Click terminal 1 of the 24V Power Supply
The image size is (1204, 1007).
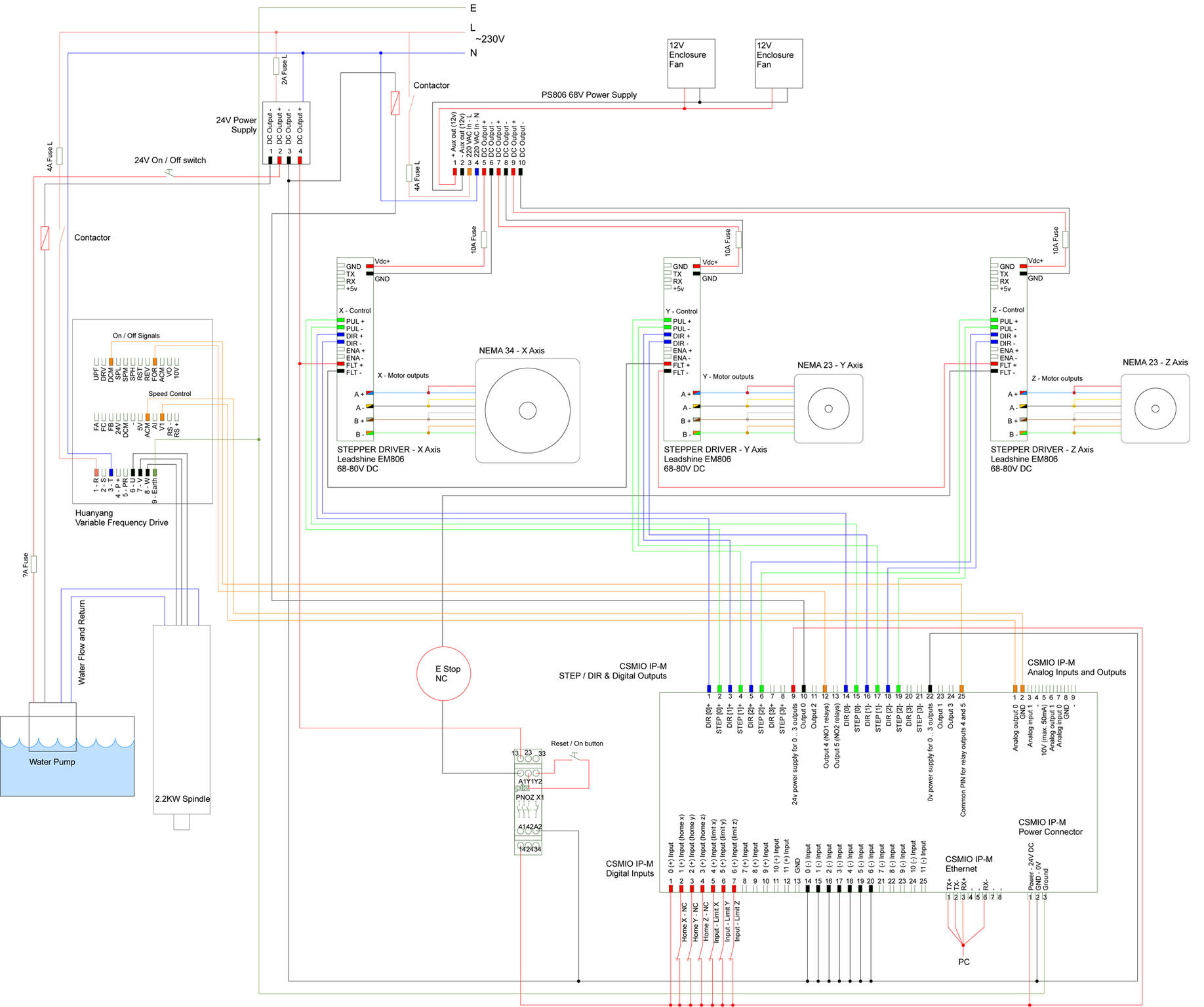[270, 159]
